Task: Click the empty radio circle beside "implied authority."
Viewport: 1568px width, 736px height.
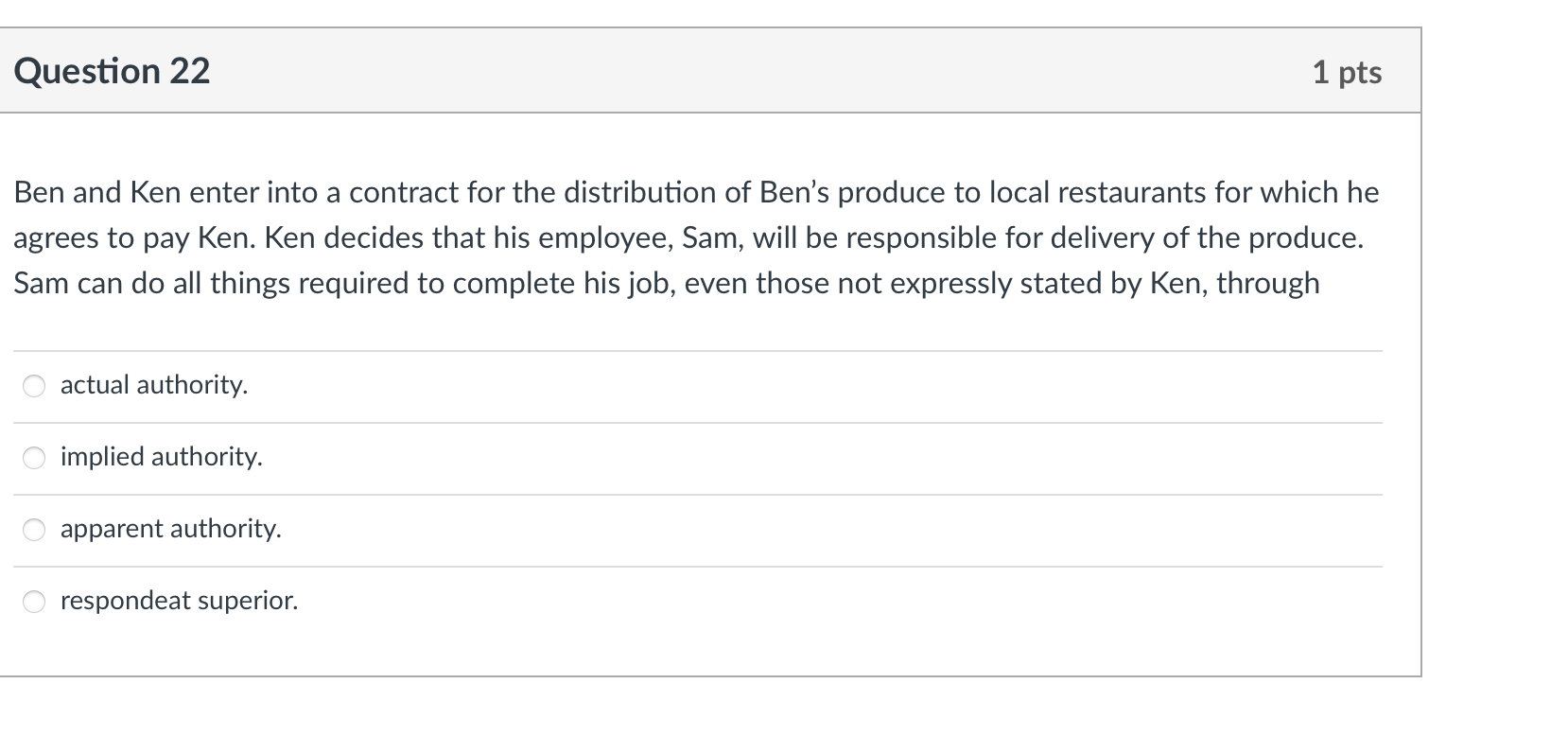Action: (x=34, y=458)
